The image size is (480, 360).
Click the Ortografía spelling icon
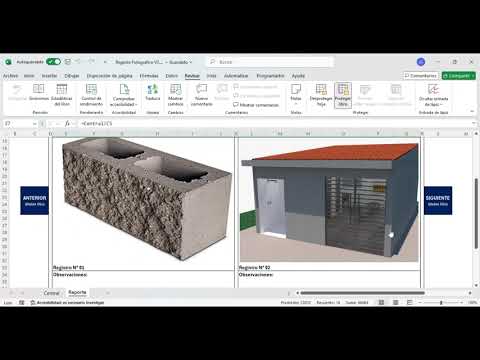click(17, 93)
